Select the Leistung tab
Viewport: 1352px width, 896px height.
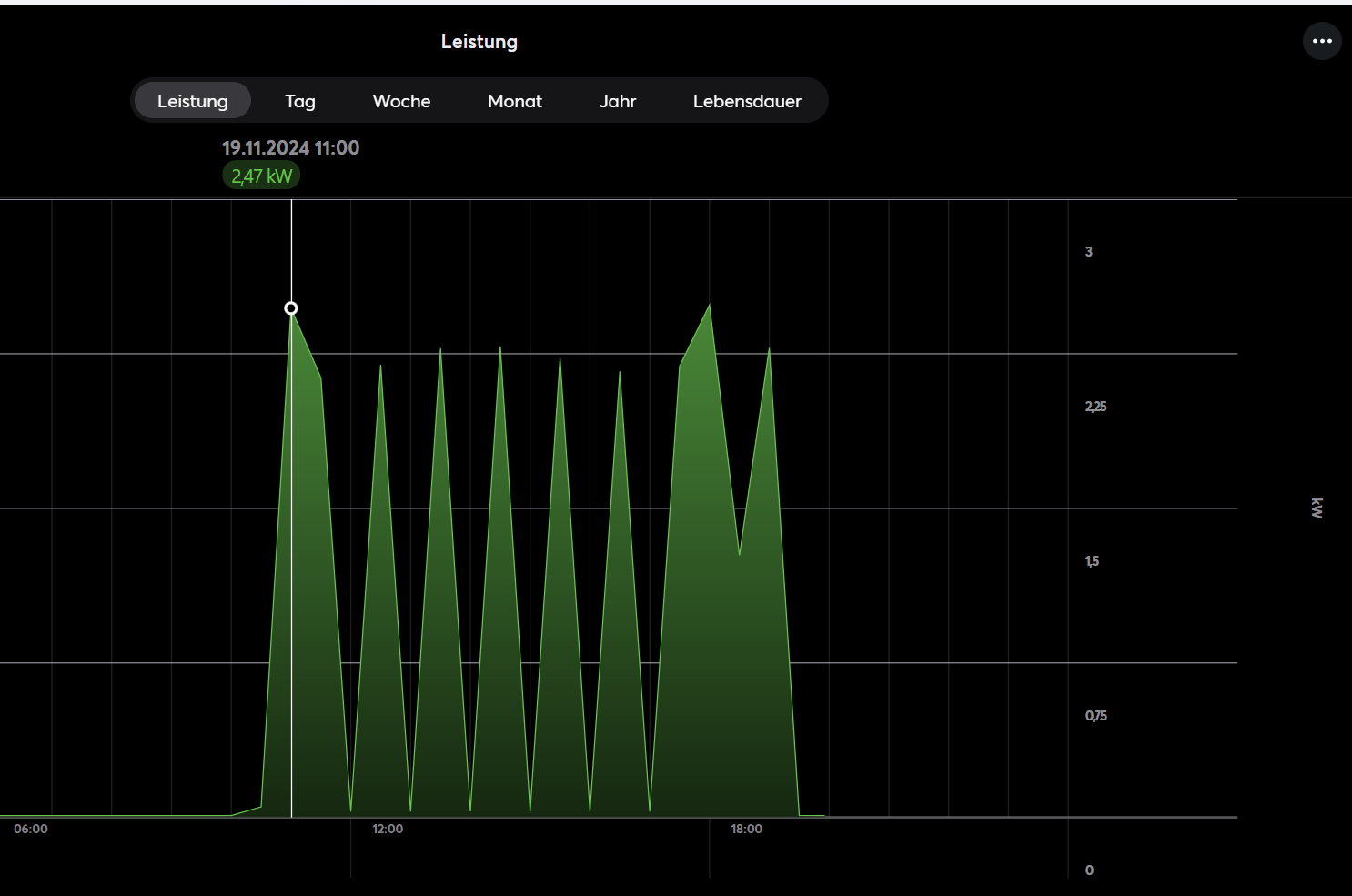[193, 101]
